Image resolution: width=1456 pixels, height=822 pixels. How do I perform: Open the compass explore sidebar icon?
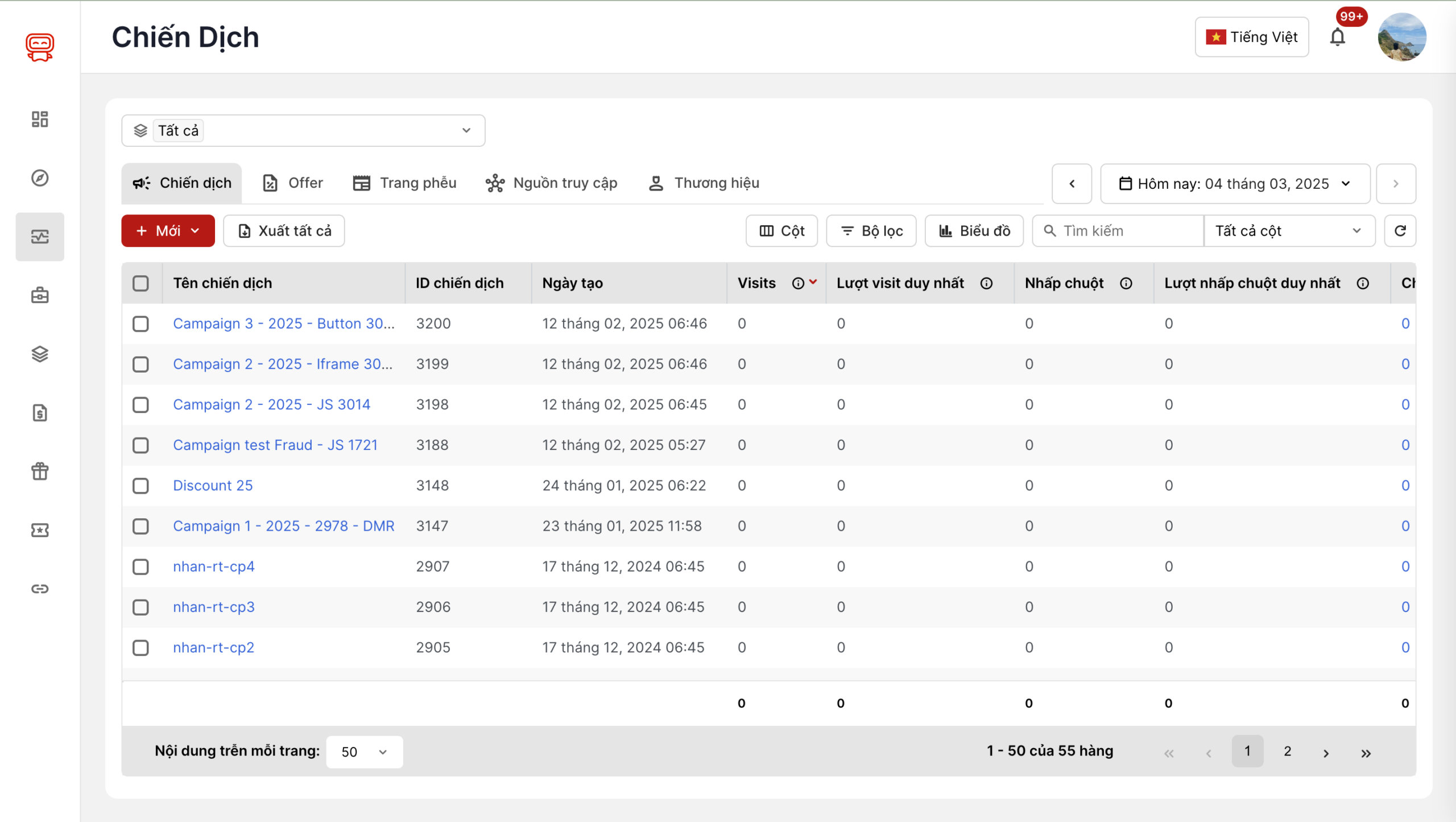(40, 178)
